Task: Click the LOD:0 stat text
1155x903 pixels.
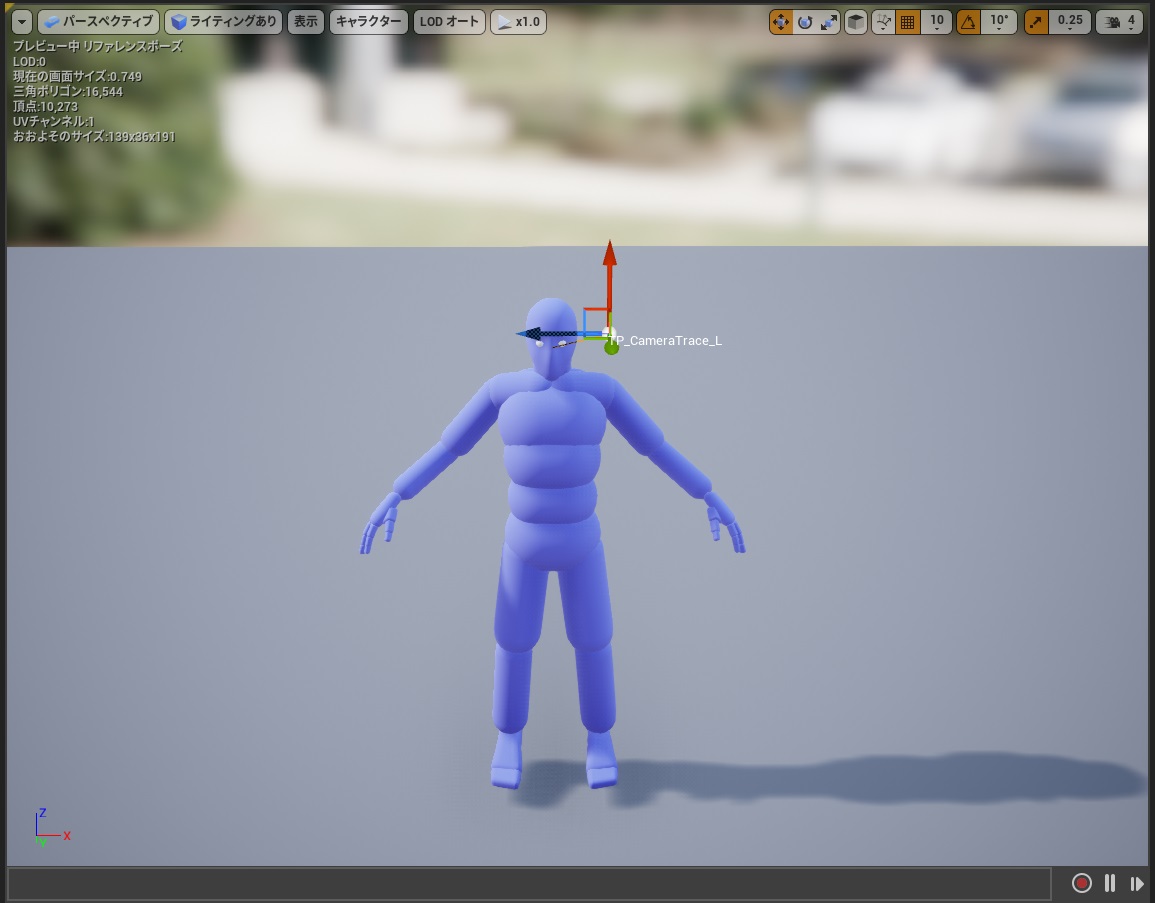Action: point(29,62)
